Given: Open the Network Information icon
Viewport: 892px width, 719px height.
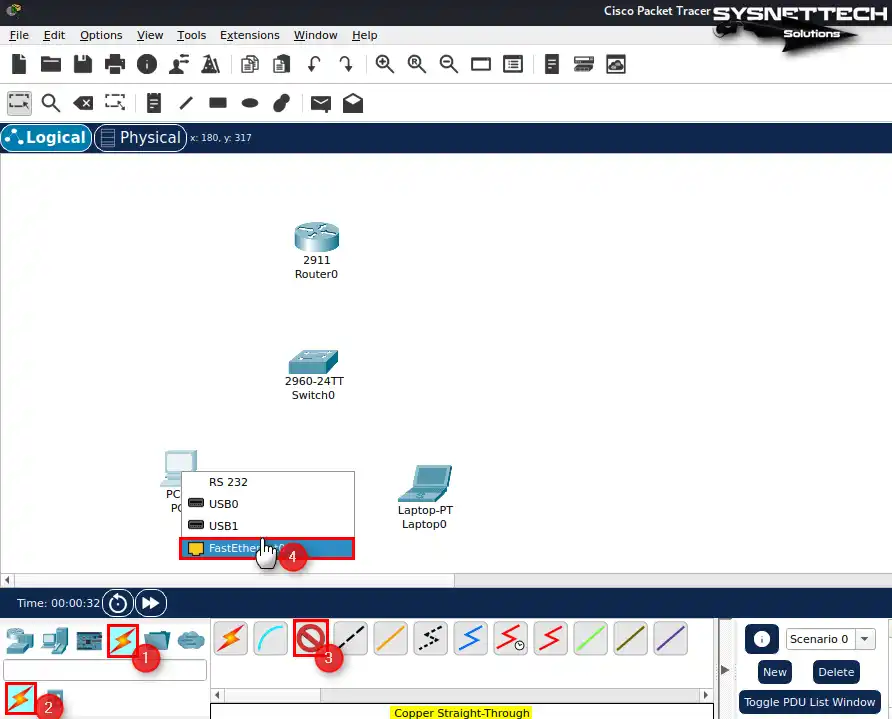Looking at the screenshot, I should [147, 64].
